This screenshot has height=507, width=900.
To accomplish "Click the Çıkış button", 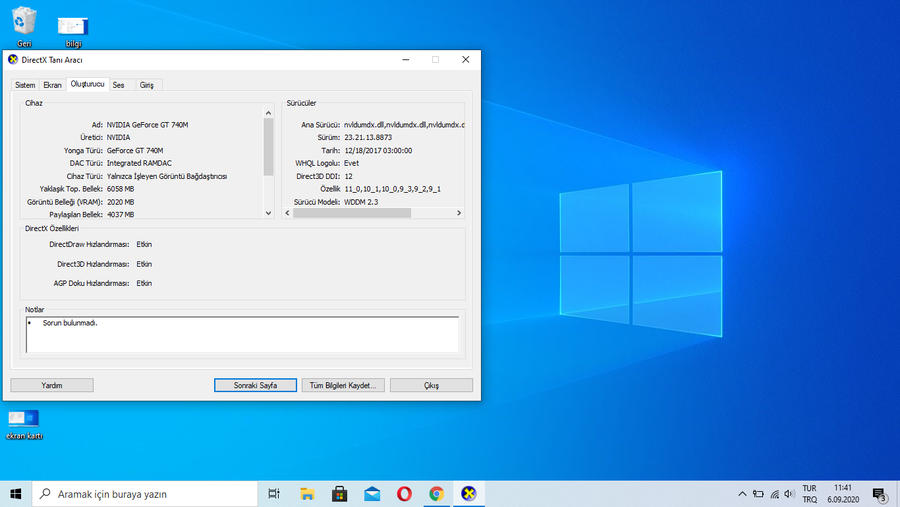I will tap(431, 385).
